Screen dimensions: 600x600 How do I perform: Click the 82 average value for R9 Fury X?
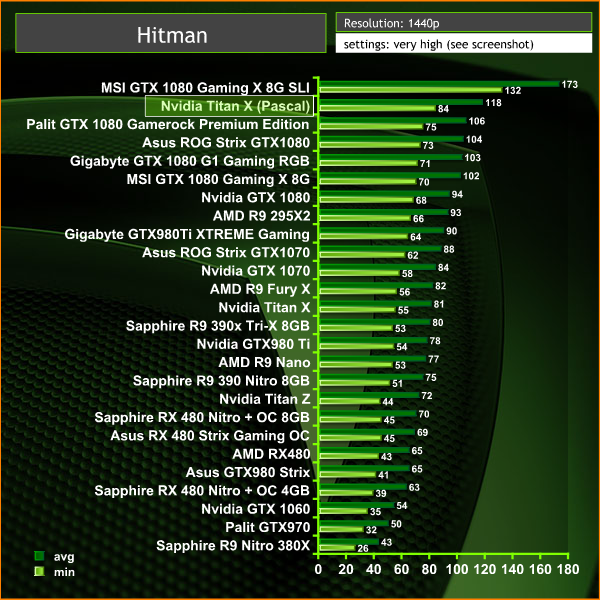(440, 286)
